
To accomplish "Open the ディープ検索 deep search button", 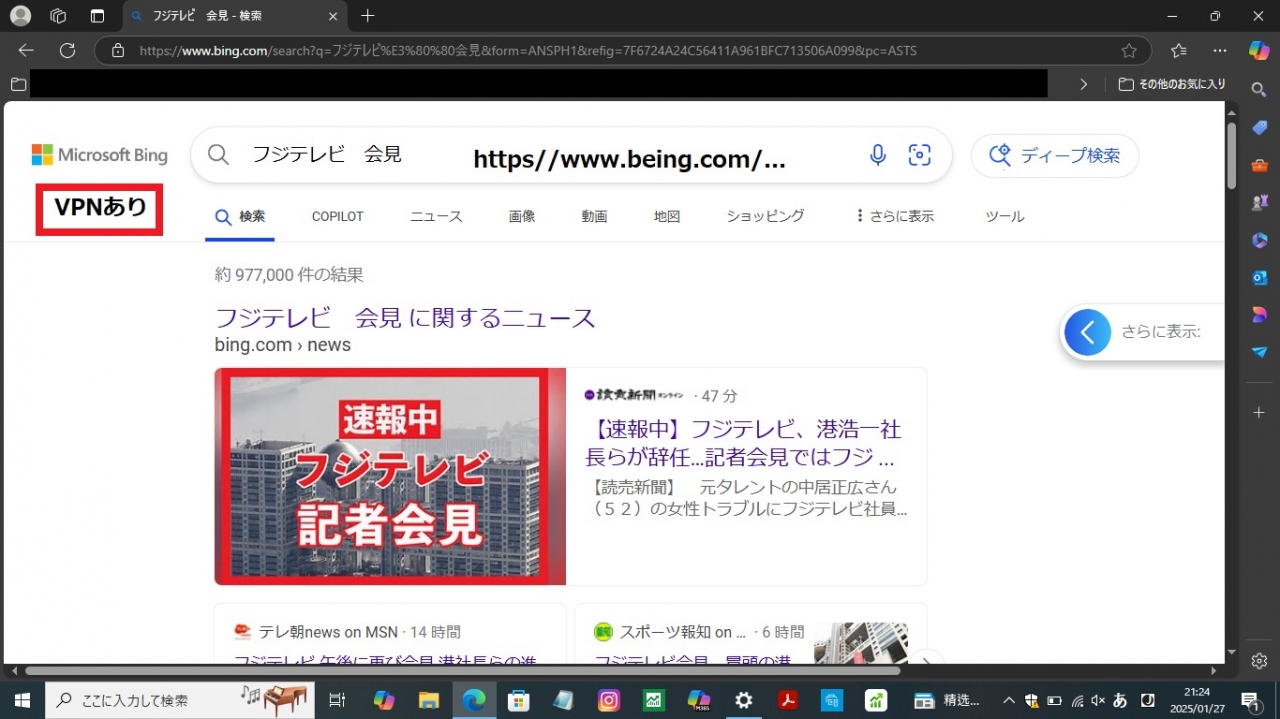I will click(x=1054, y=156).
